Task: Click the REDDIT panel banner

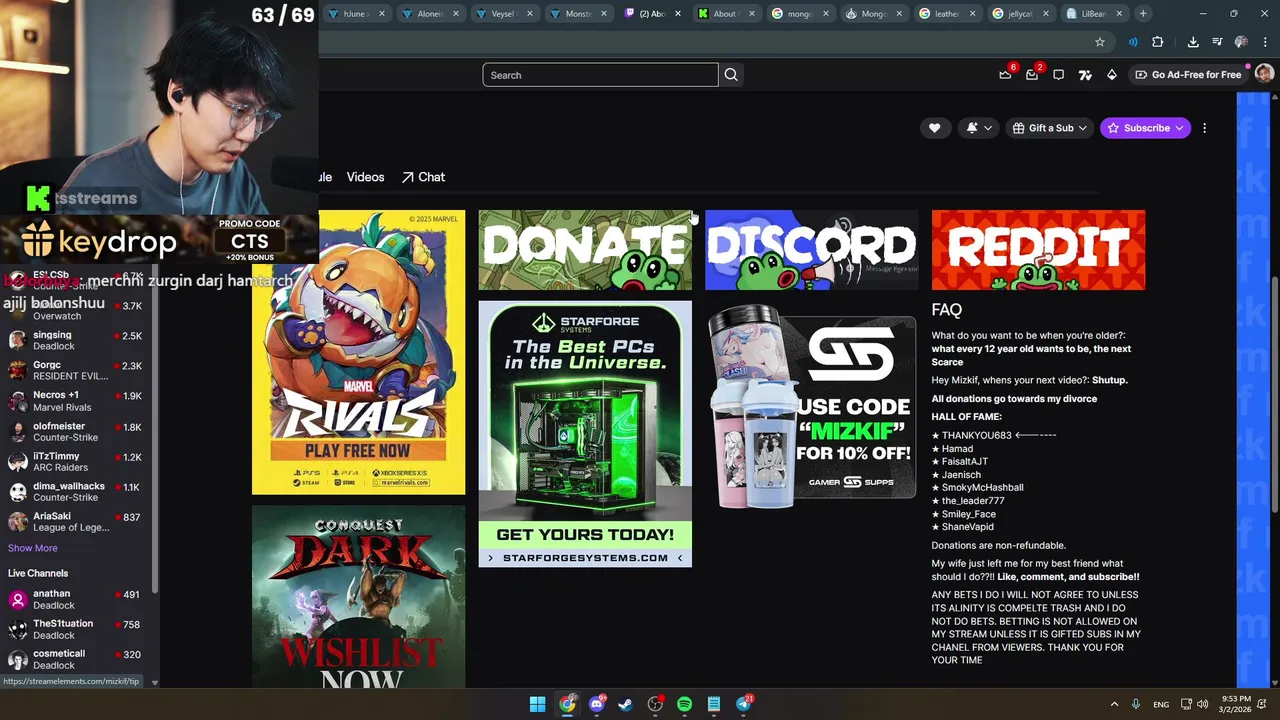Action: tap(1038, 250)
